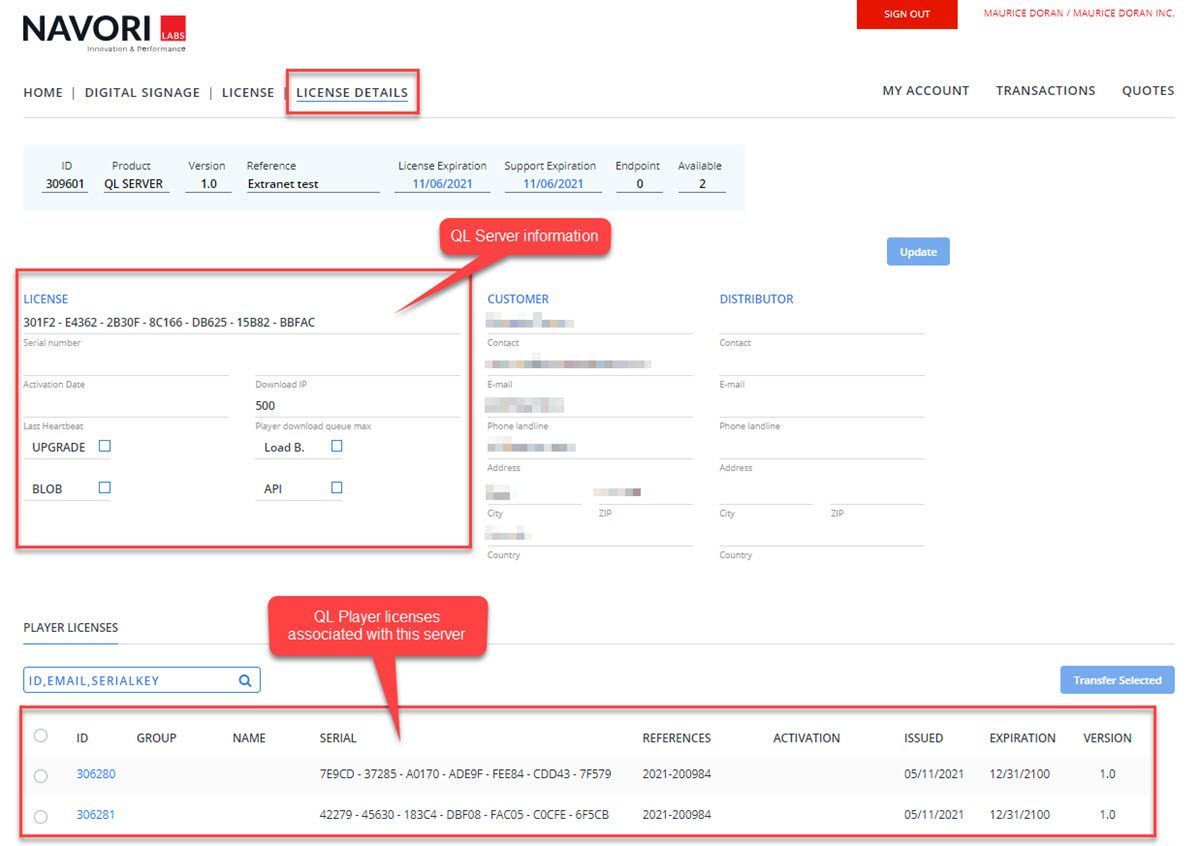The width and height of the screenshot is (1201, 846).
Task: Click the VERSION column header
Action: 1107,738
